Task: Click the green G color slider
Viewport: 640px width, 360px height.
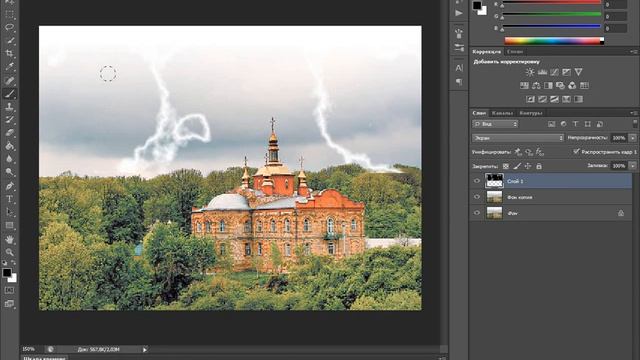Action: point(552,14)
